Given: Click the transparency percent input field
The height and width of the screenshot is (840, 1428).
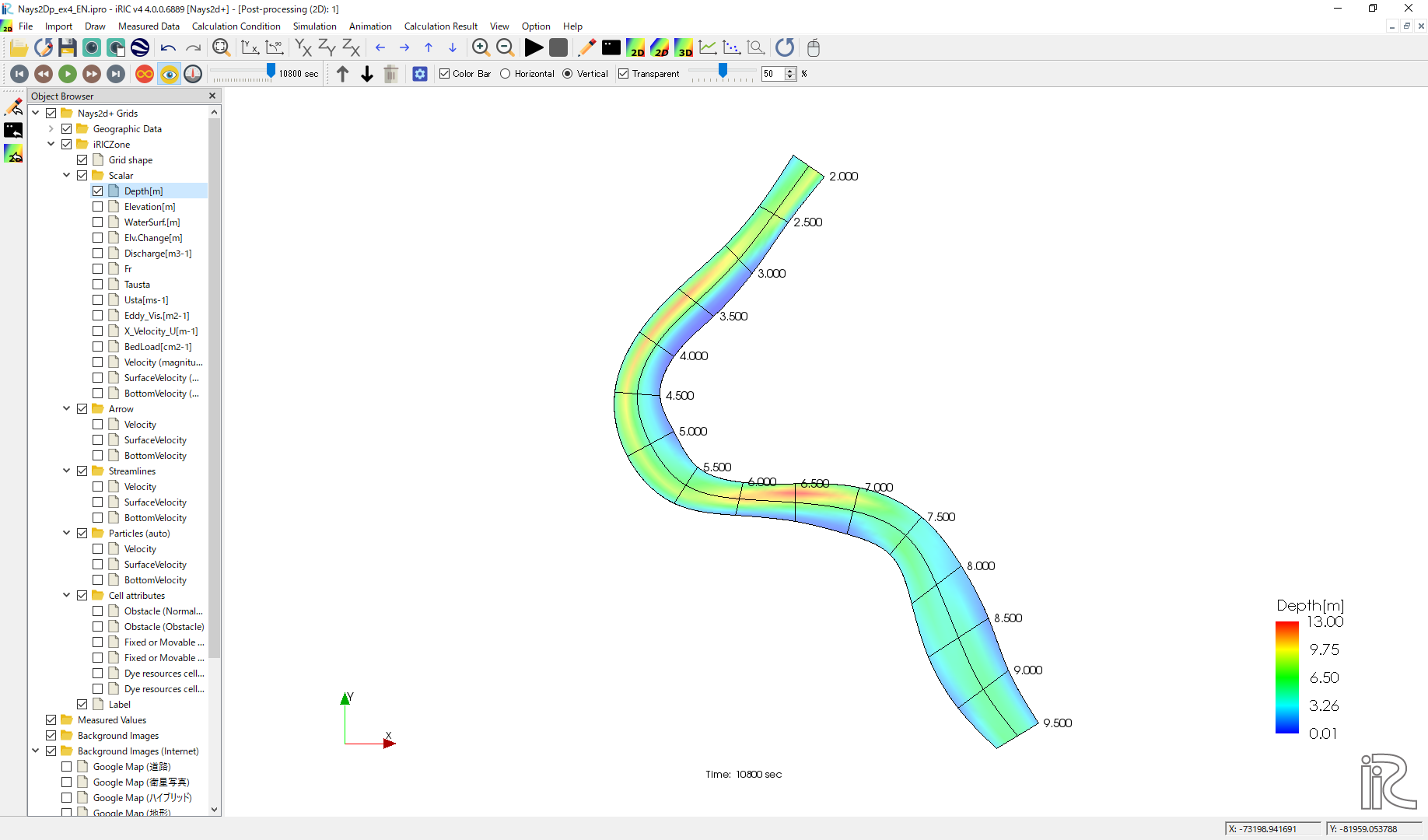Looking at the screenshot, I should coord(772,74).
